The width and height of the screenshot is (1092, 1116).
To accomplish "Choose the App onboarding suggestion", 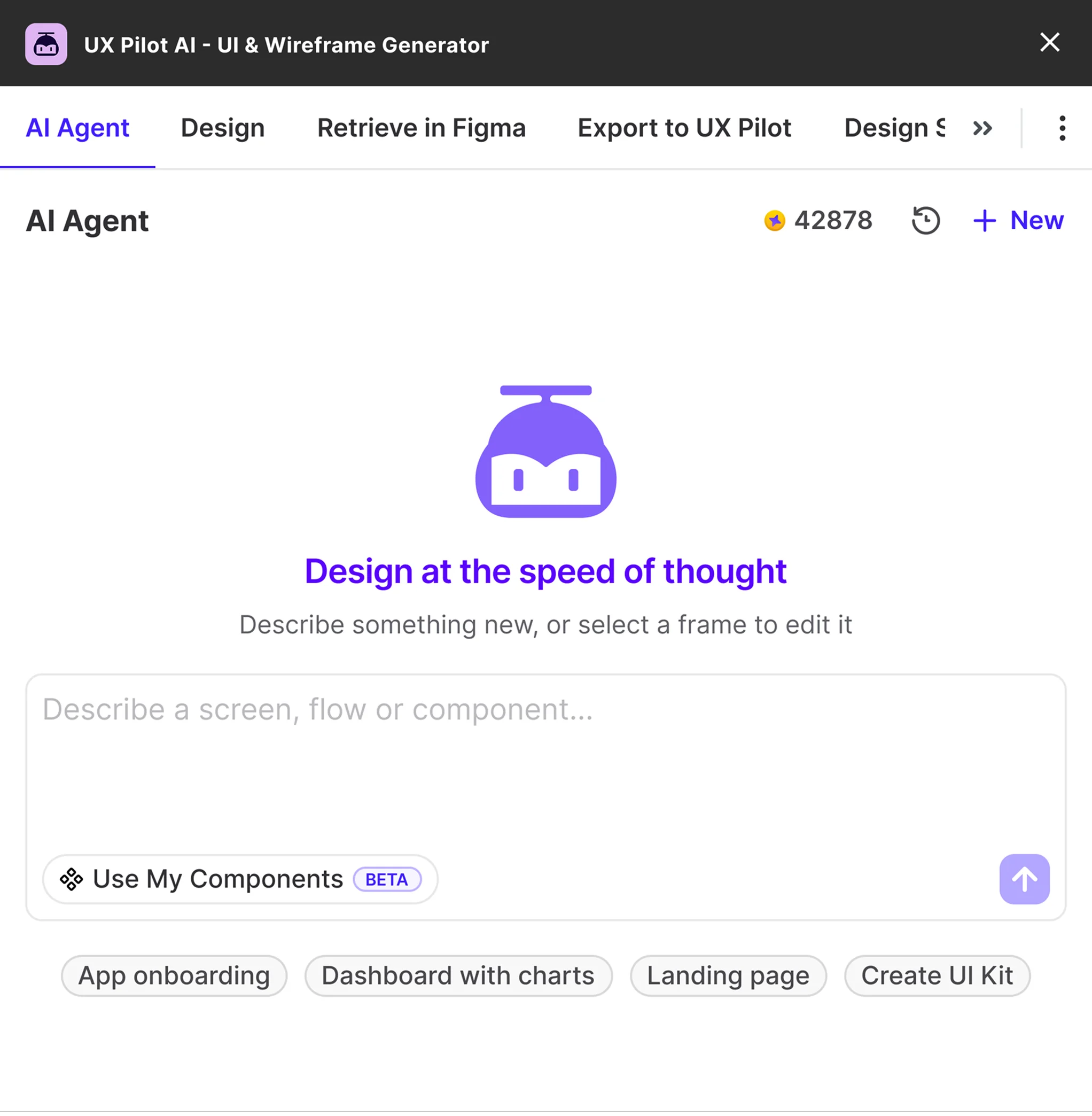I will coord(174,976).
